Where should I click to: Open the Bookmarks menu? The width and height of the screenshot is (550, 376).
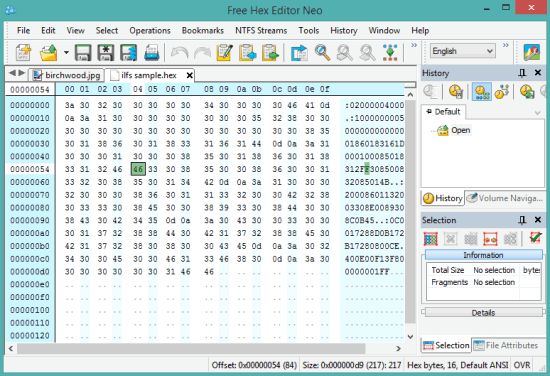[x=203, y=31]
